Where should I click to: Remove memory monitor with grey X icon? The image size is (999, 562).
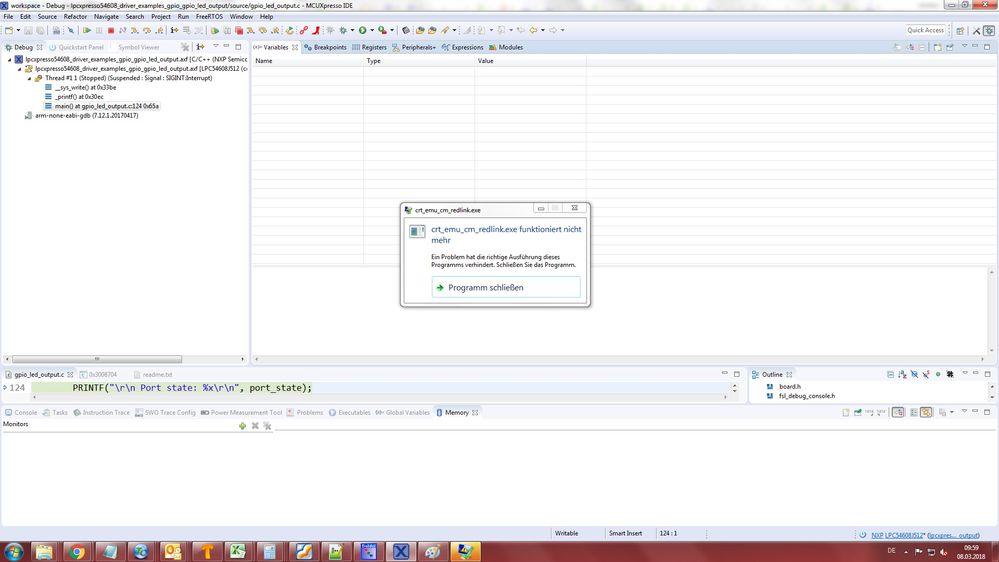coord(255,426)
